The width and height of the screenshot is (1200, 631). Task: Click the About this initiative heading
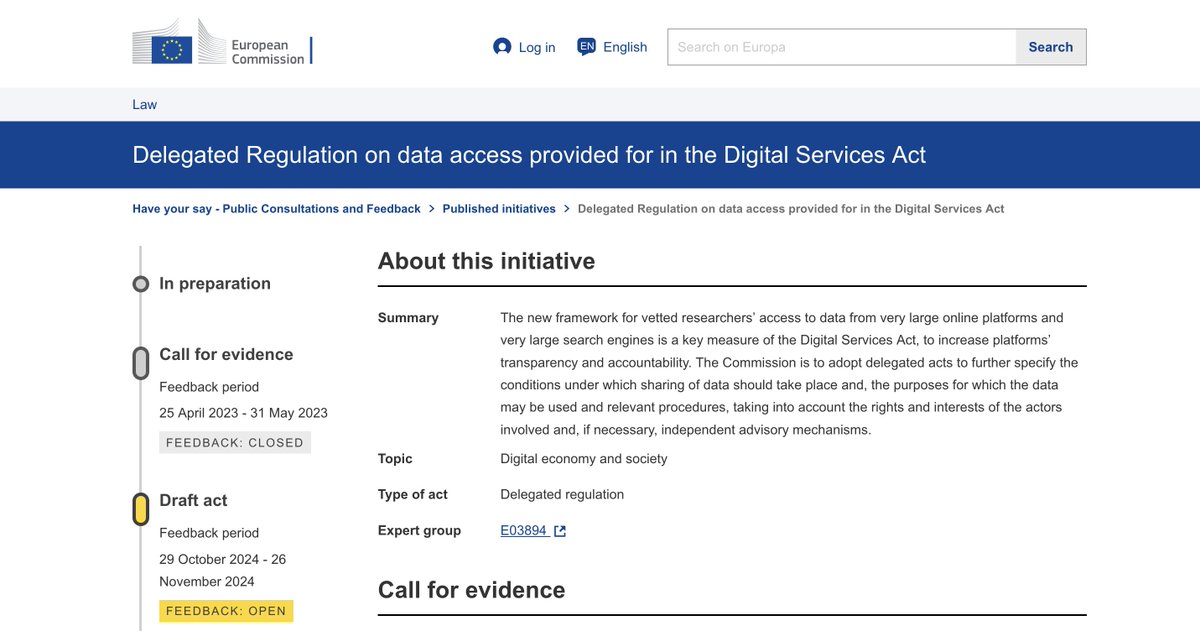[x=486, y=261]
